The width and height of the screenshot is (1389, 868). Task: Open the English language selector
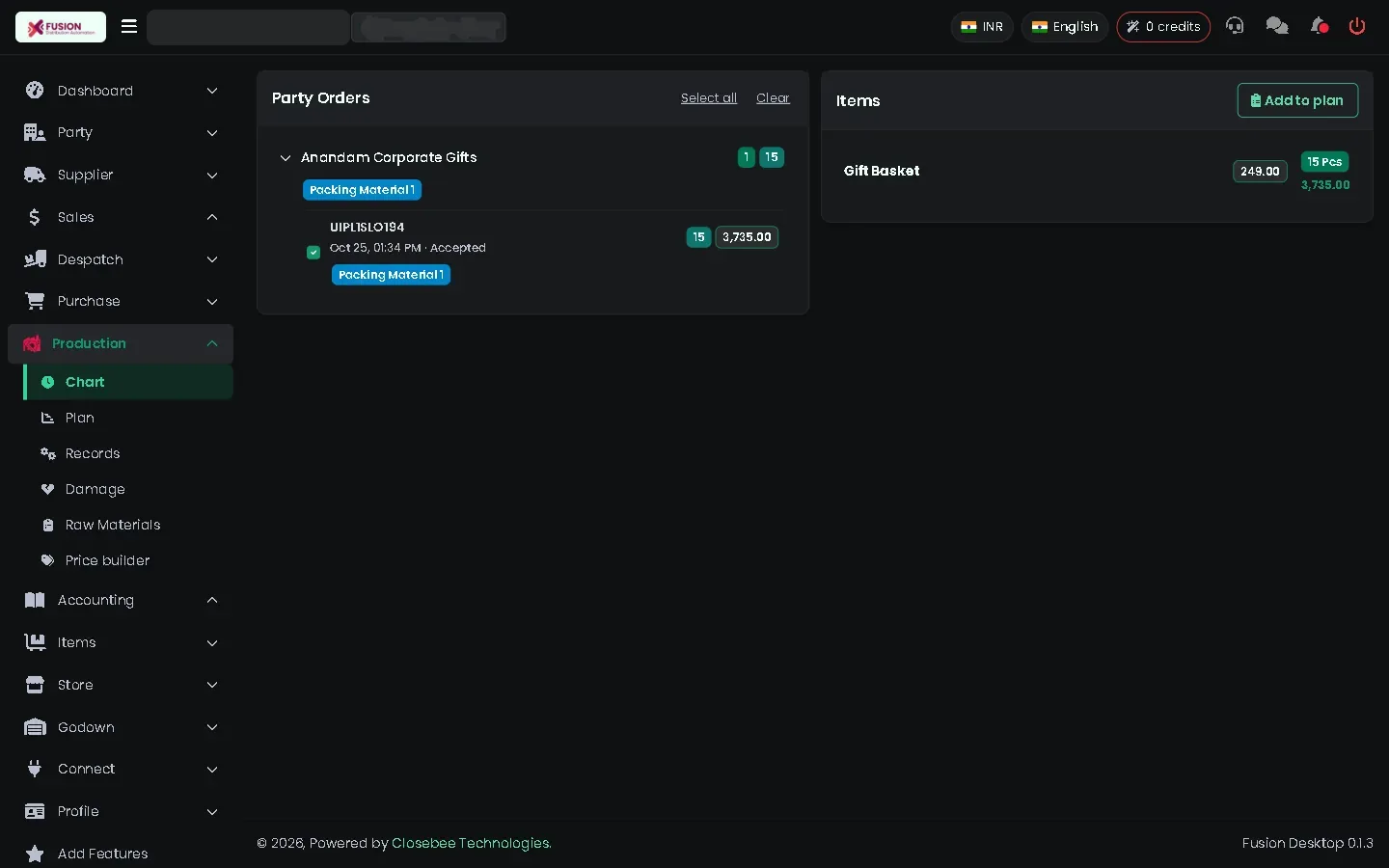1065,27
